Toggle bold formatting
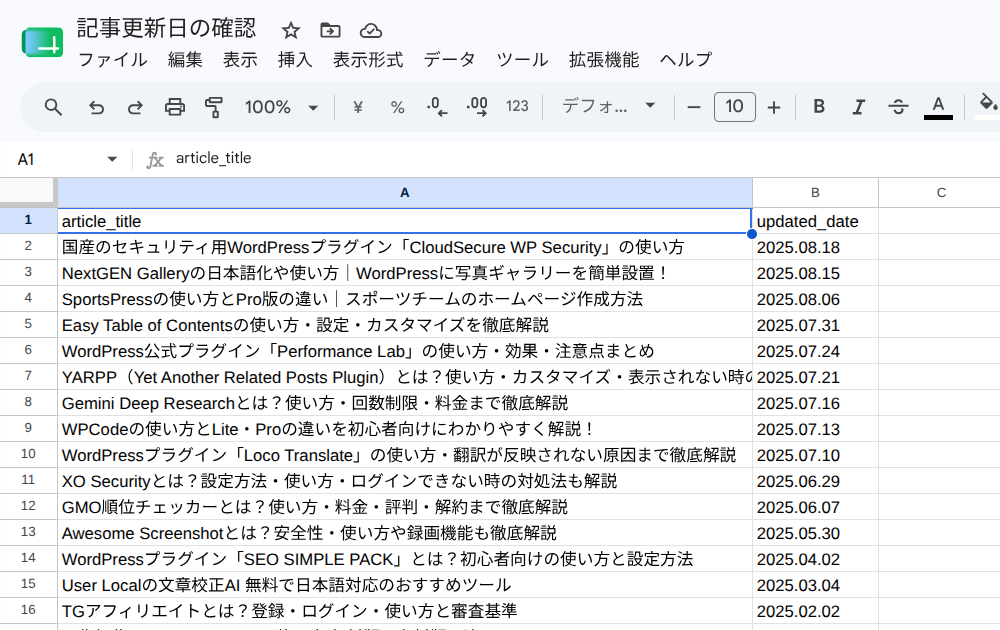This screenshot has width=1000, height=630. coord(820,106)
